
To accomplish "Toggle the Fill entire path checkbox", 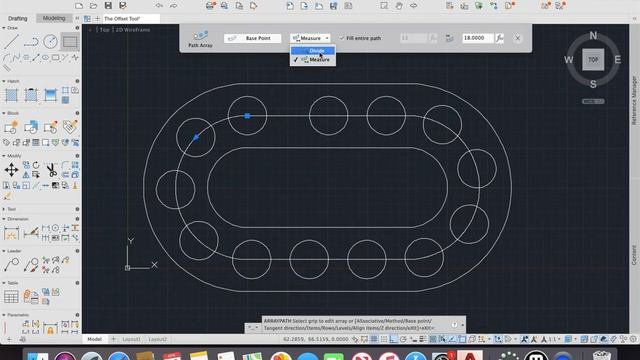I will (342, 38).
